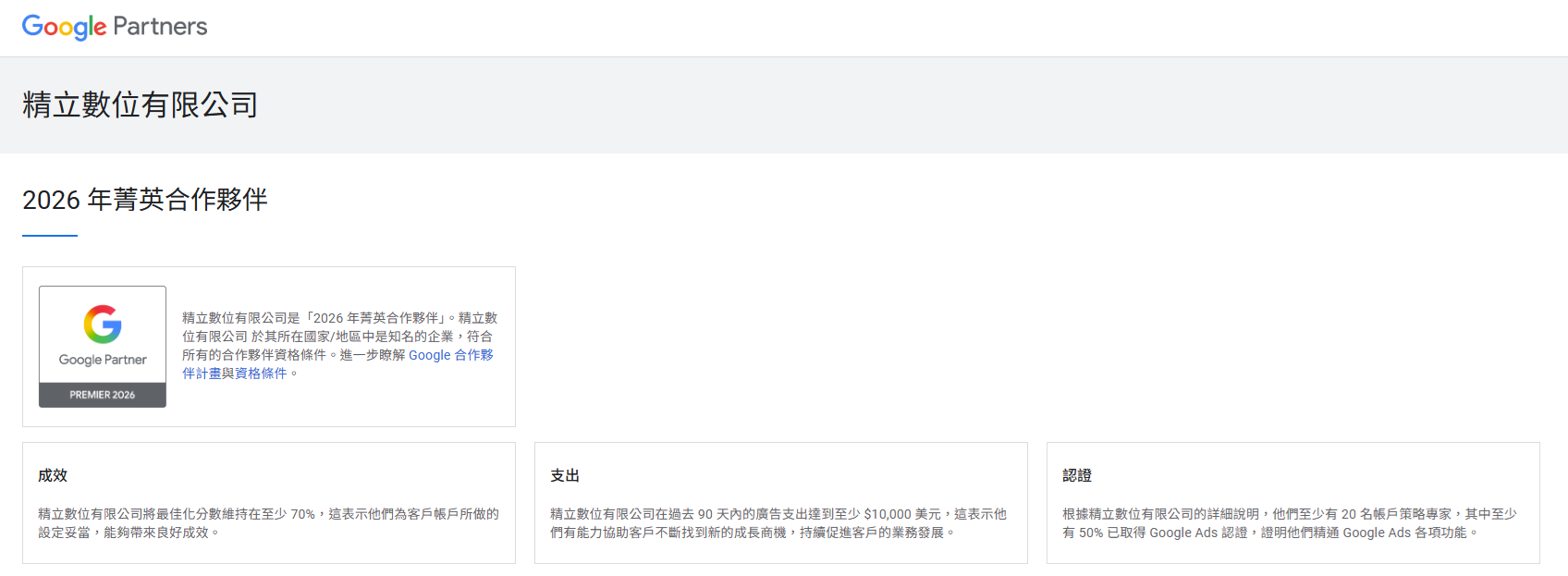The width and height of the screenshot is (1568, 576).
Task: Click the white top header bar beside logo
Action: pyautogui.click(x=832, y=28)
